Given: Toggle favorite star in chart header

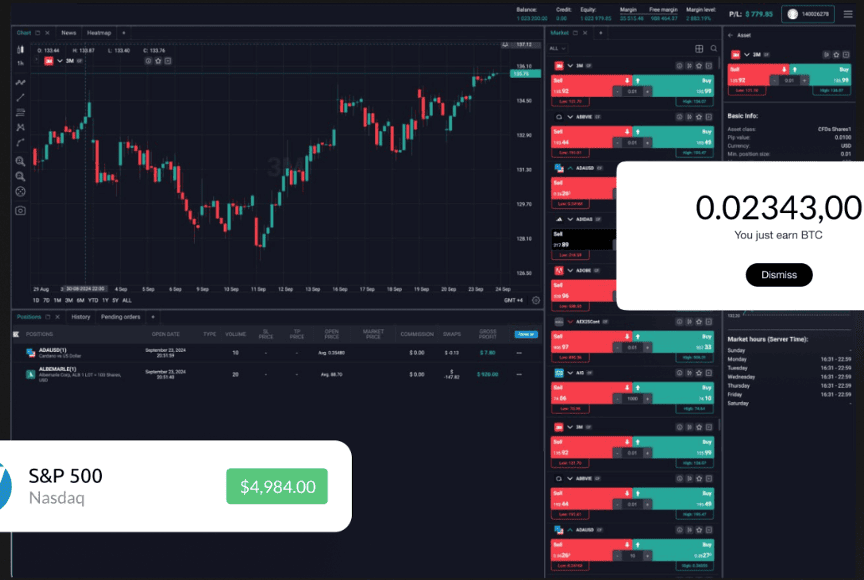Looking at the screenshot, I should pyautogui.click(x=158, y=61).
